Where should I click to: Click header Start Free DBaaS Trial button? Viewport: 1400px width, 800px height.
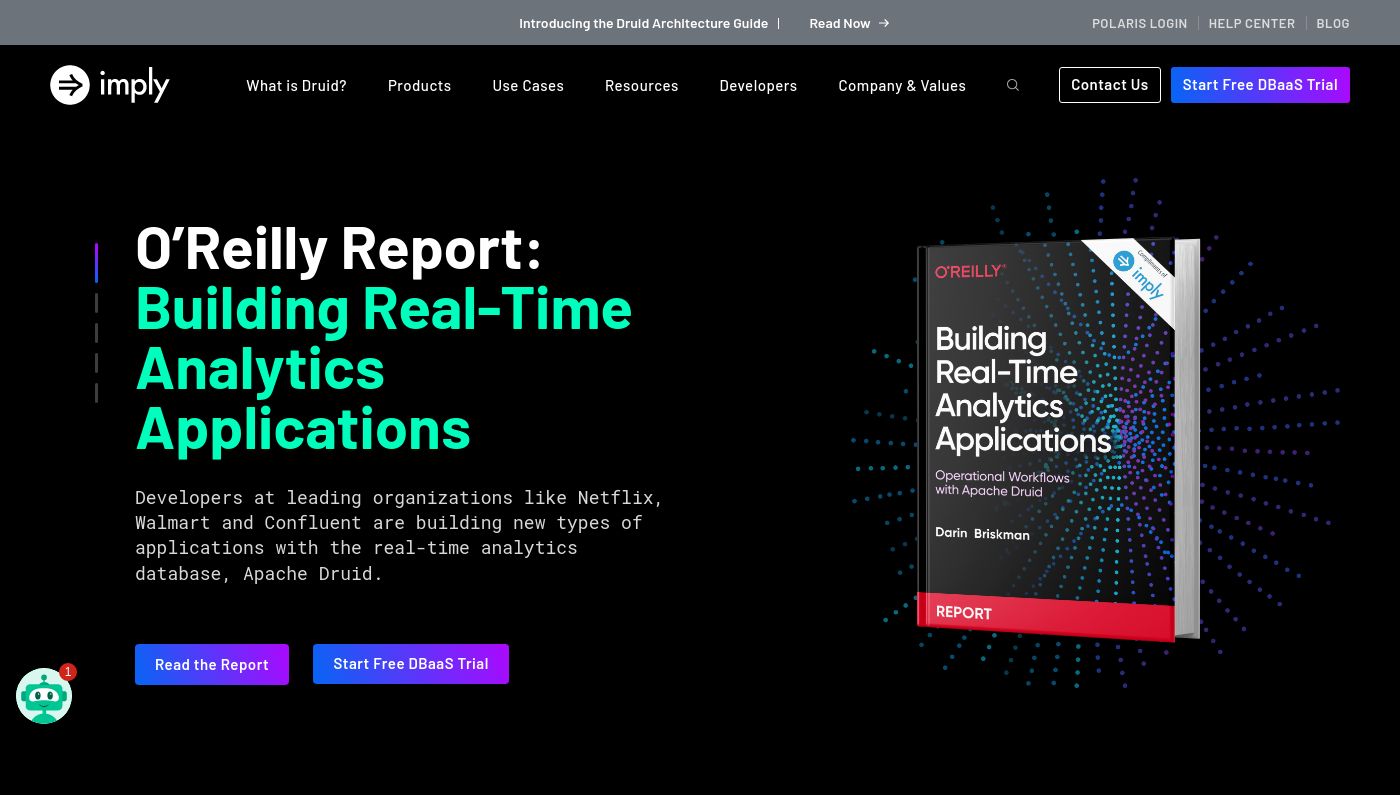[1260, 85]
